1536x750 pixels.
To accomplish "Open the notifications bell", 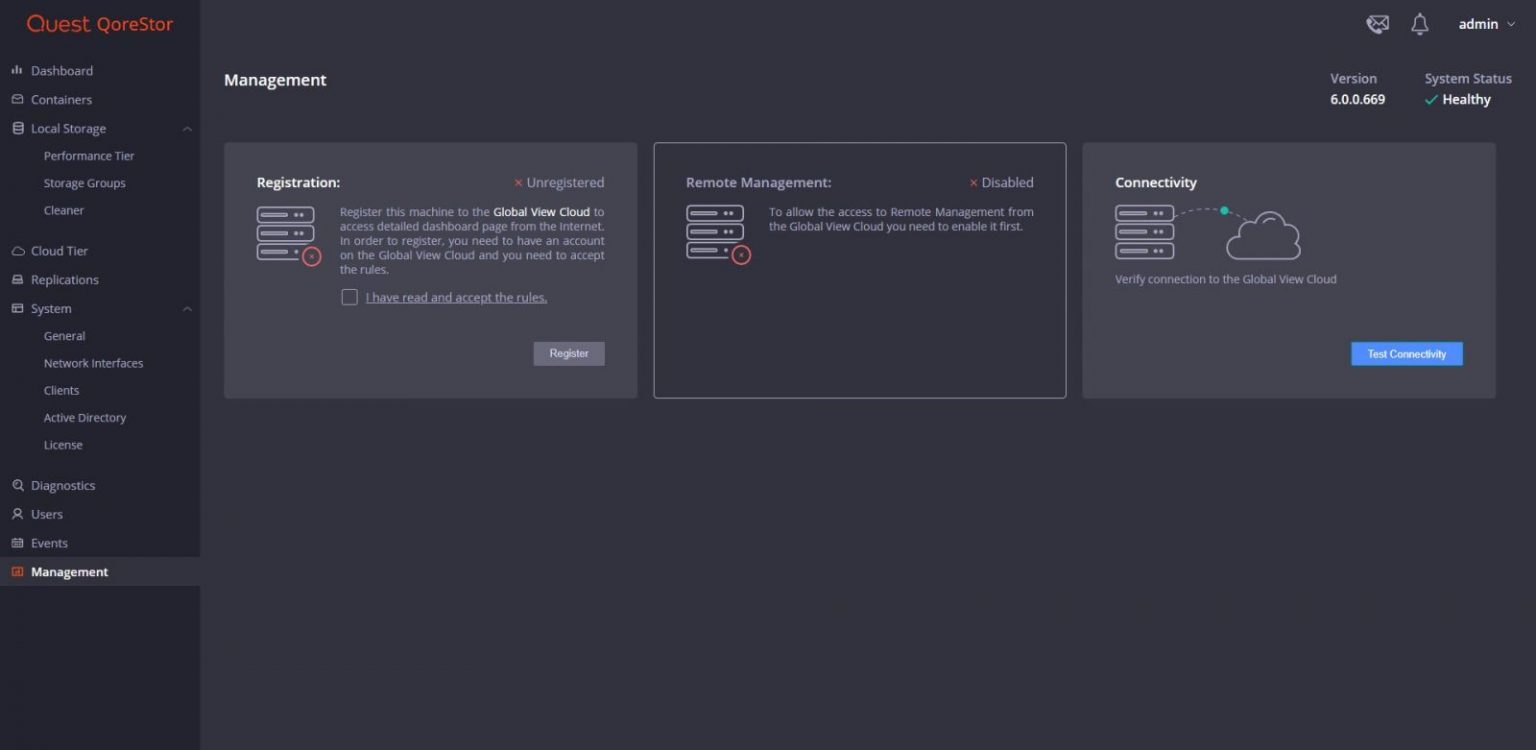I will [x=1420, y=24].
